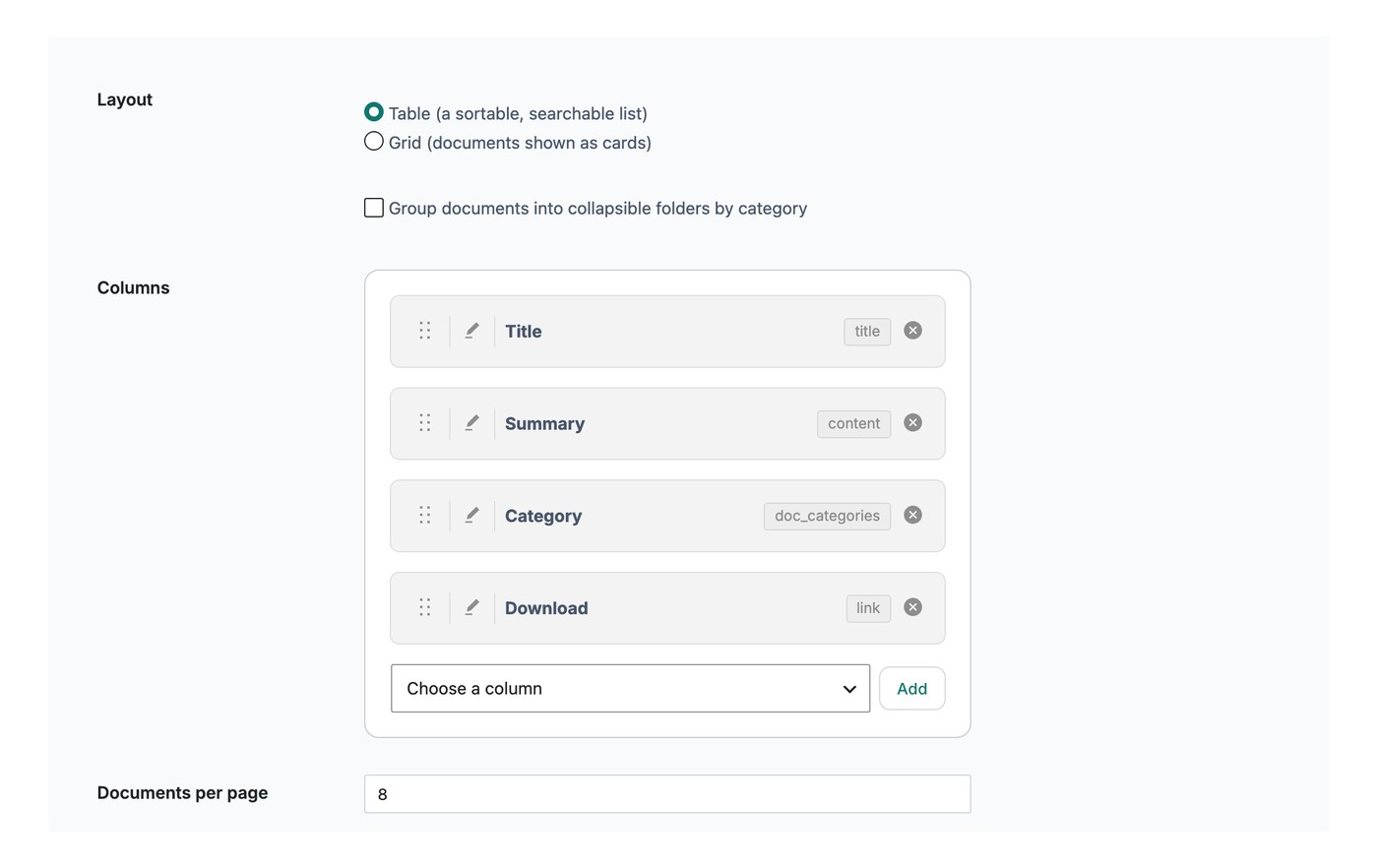Remove the Download column with its x icon
This screenshot has width=1378, height=868.
pos(912,607)
